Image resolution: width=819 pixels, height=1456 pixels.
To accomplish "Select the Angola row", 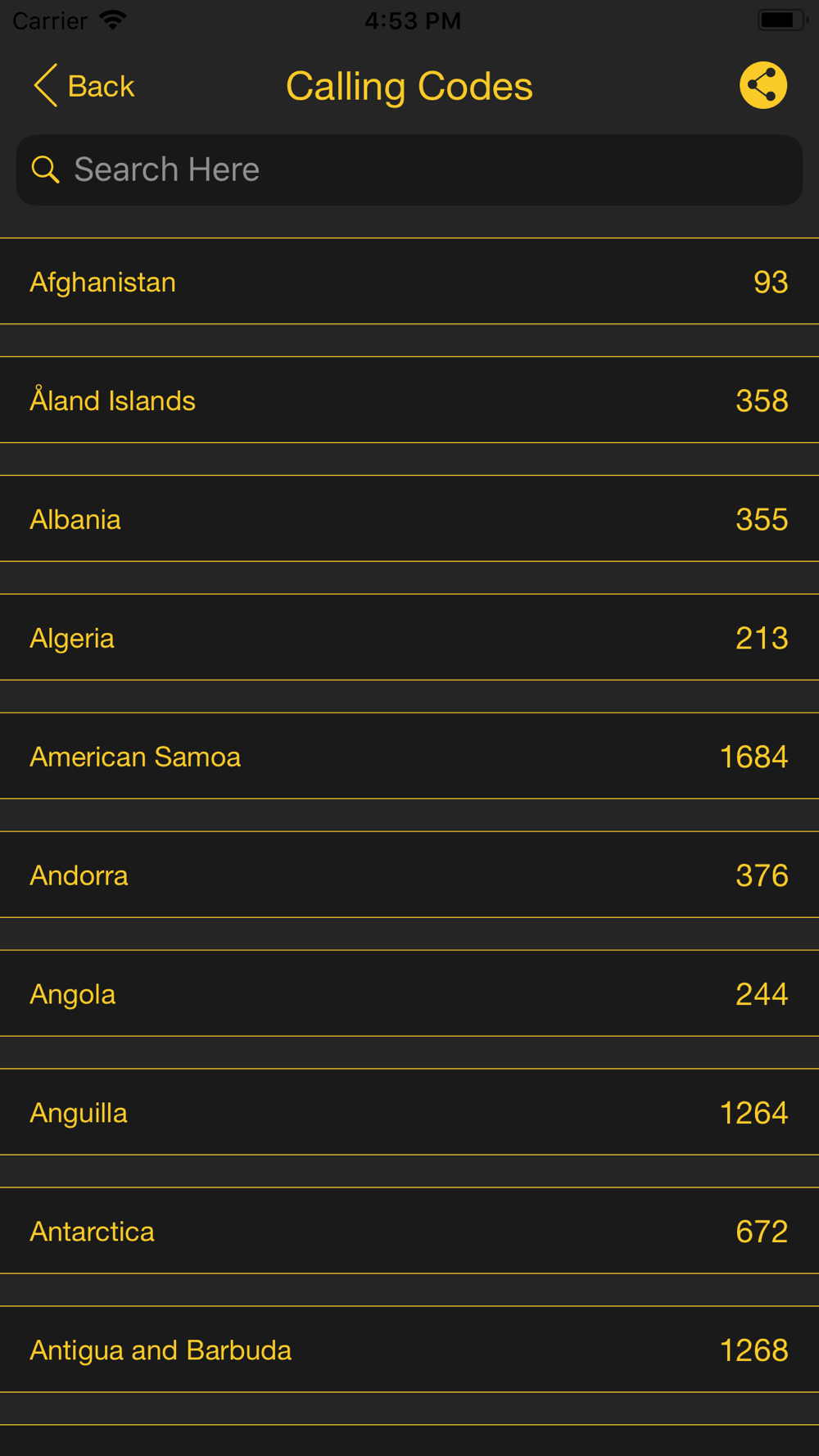I will [409, 994].
